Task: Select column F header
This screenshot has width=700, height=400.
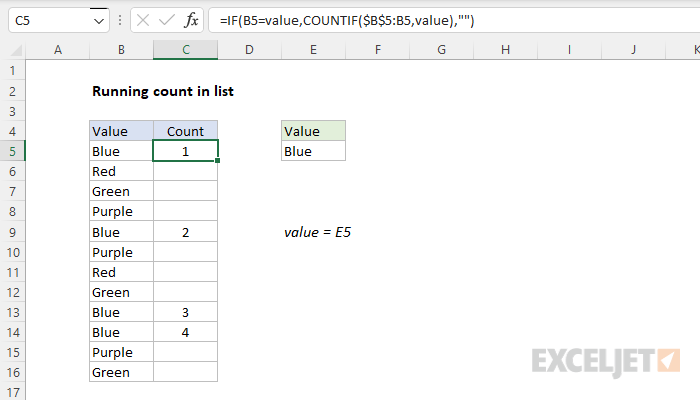Action: pyautogui.click(x=378, y=50)
